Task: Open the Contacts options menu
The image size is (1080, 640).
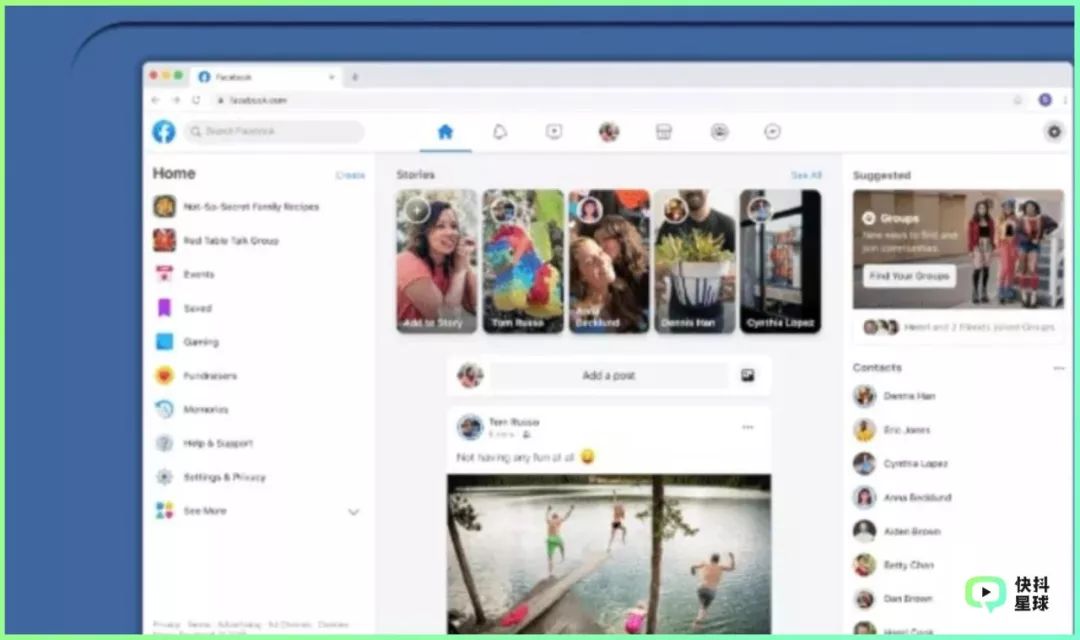Action: click(1059, 368)
